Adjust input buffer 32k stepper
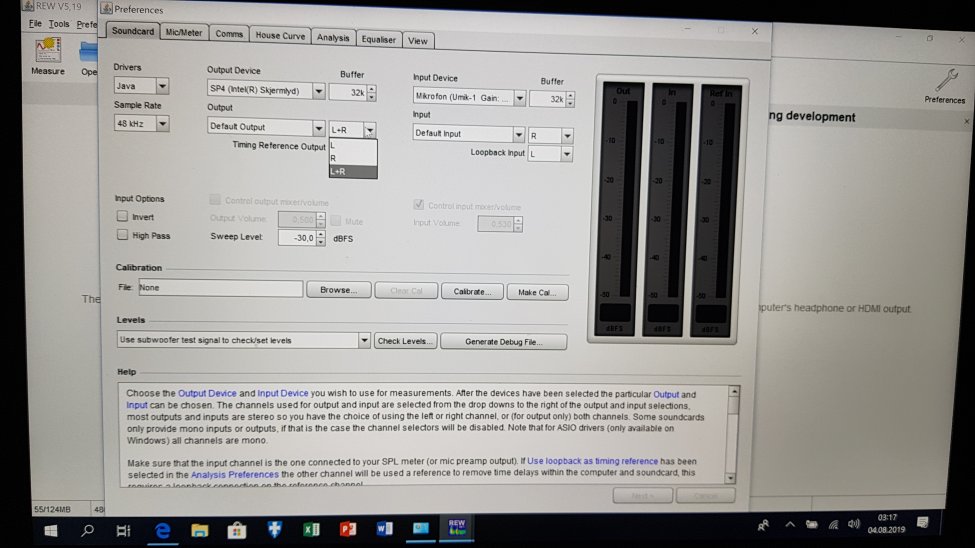Screen dimensions: 975x548 570,98
